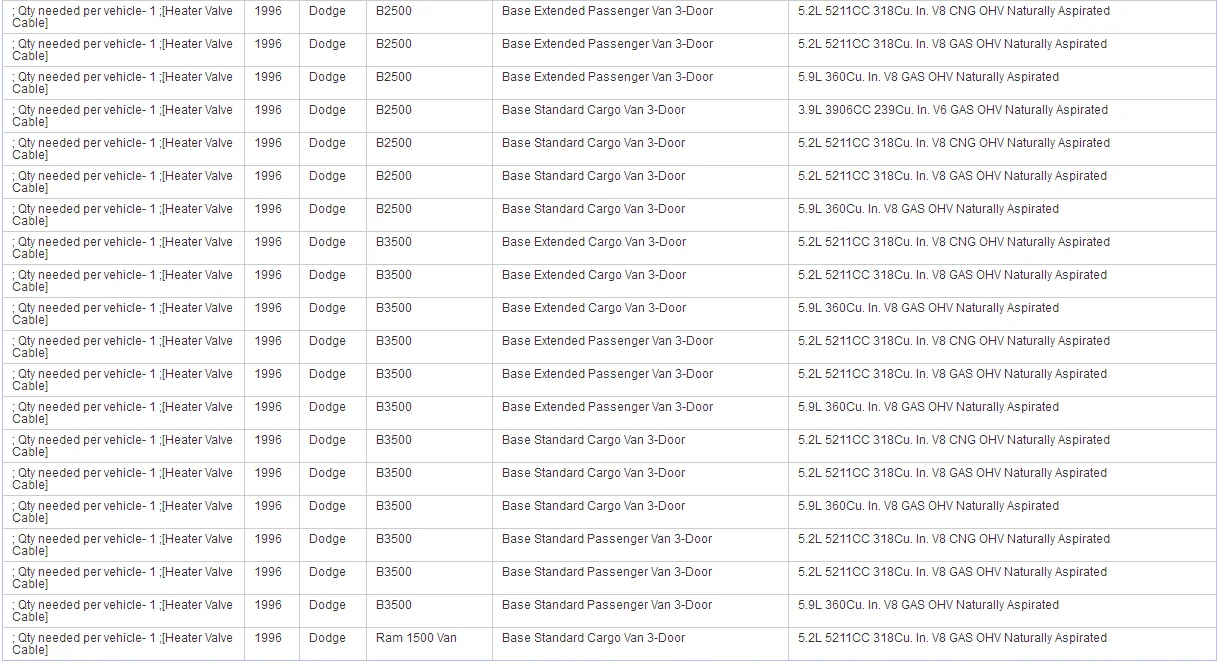Select 5.9L 360Cu. engine cell for B3500 Standard Passenger
Image resolution: width=1218 pixels, height=662 pixels.
coord(1002,611)
